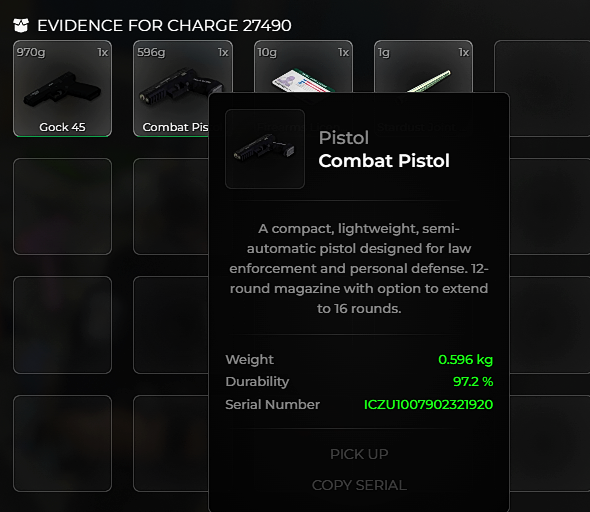Click the Combat Pistol preview image in tooltip
Screen dimensions: 590x512
tap(265, 149)
